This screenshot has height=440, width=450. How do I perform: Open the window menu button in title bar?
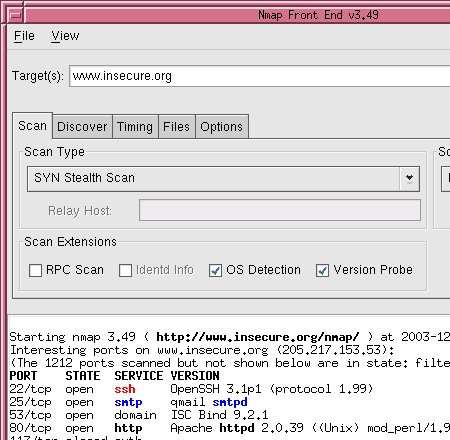coord(16,15)
